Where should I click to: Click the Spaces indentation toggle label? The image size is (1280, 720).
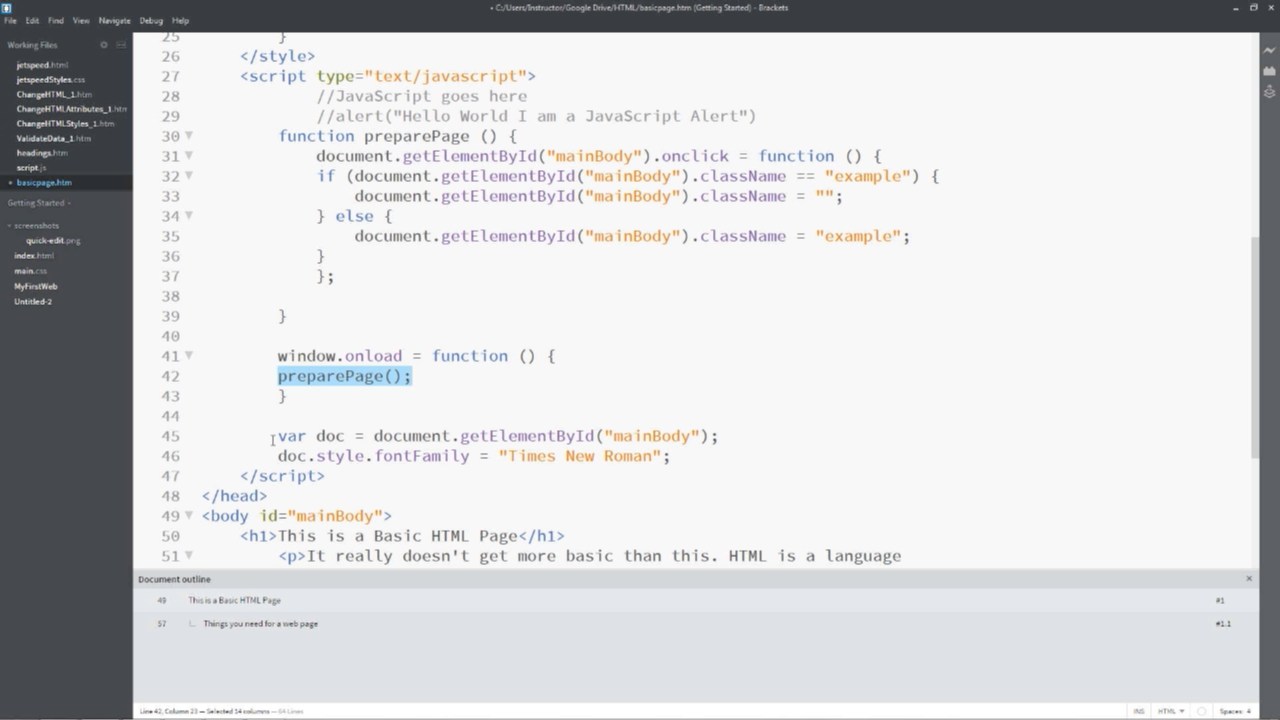(1231, 711)
